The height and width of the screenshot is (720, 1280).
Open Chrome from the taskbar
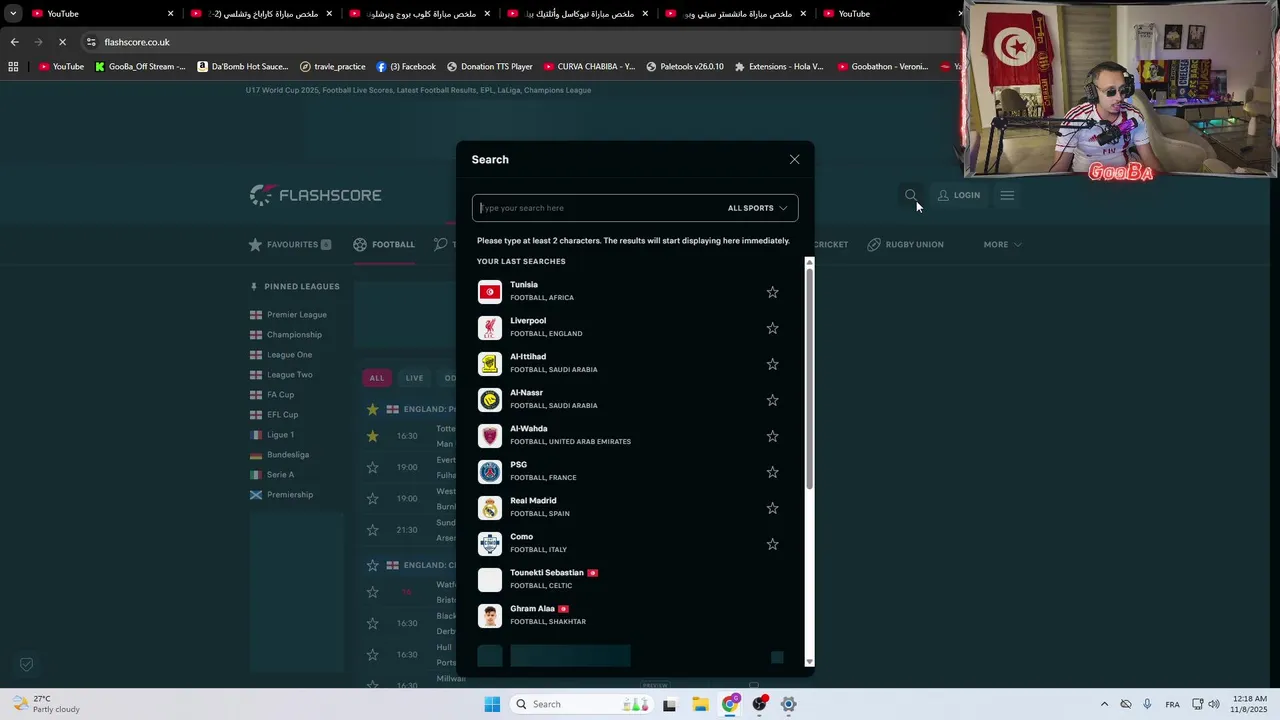point(730,704)
